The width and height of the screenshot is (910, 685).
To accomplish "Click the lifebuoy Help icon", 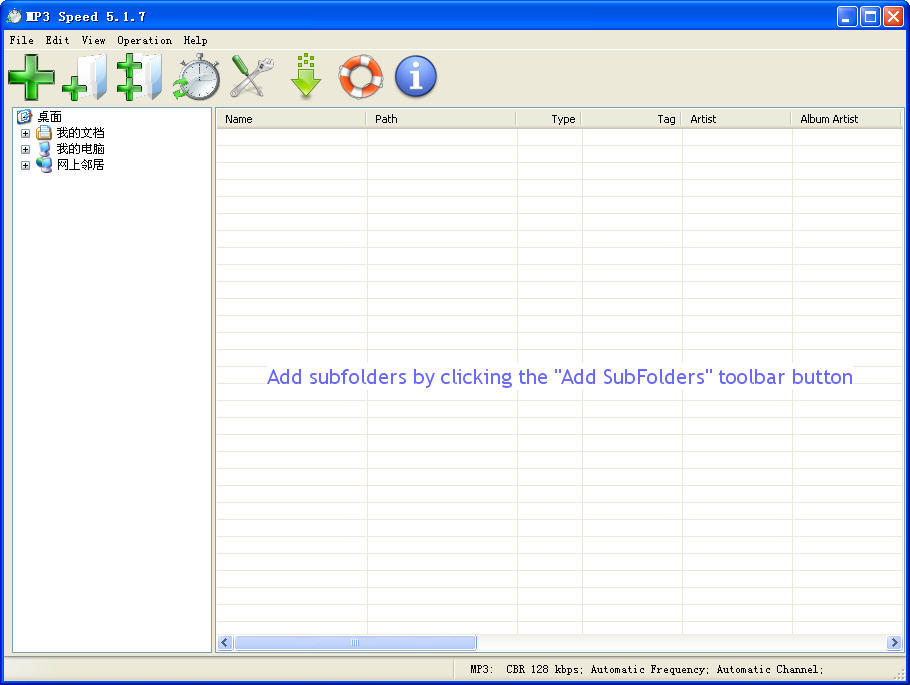I will 361,76.
